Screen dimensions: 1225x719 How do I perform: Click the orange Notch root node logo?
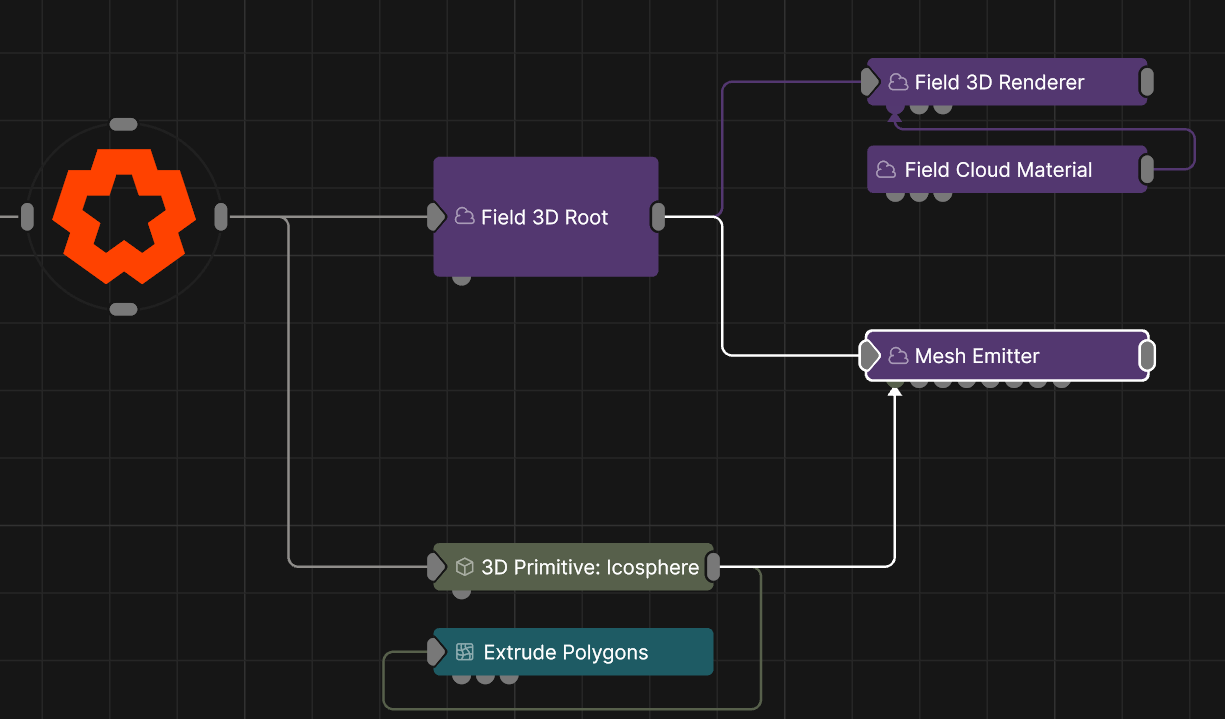123,216
